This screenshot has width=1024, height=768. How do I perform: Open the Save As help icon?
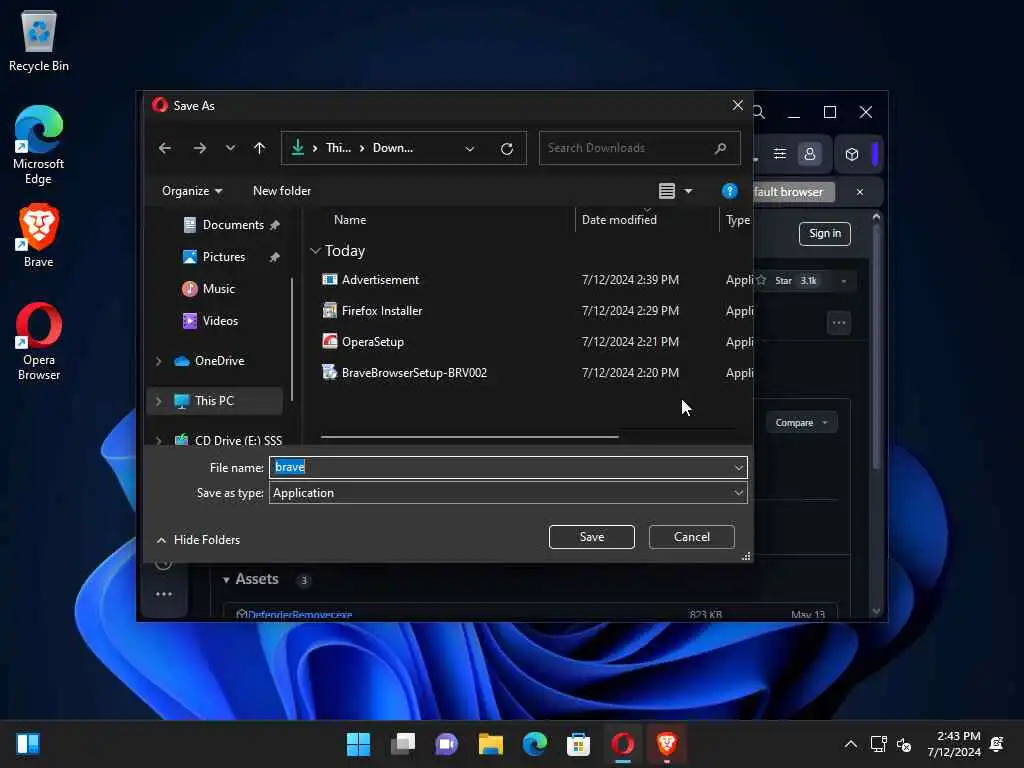pos(729,191)
